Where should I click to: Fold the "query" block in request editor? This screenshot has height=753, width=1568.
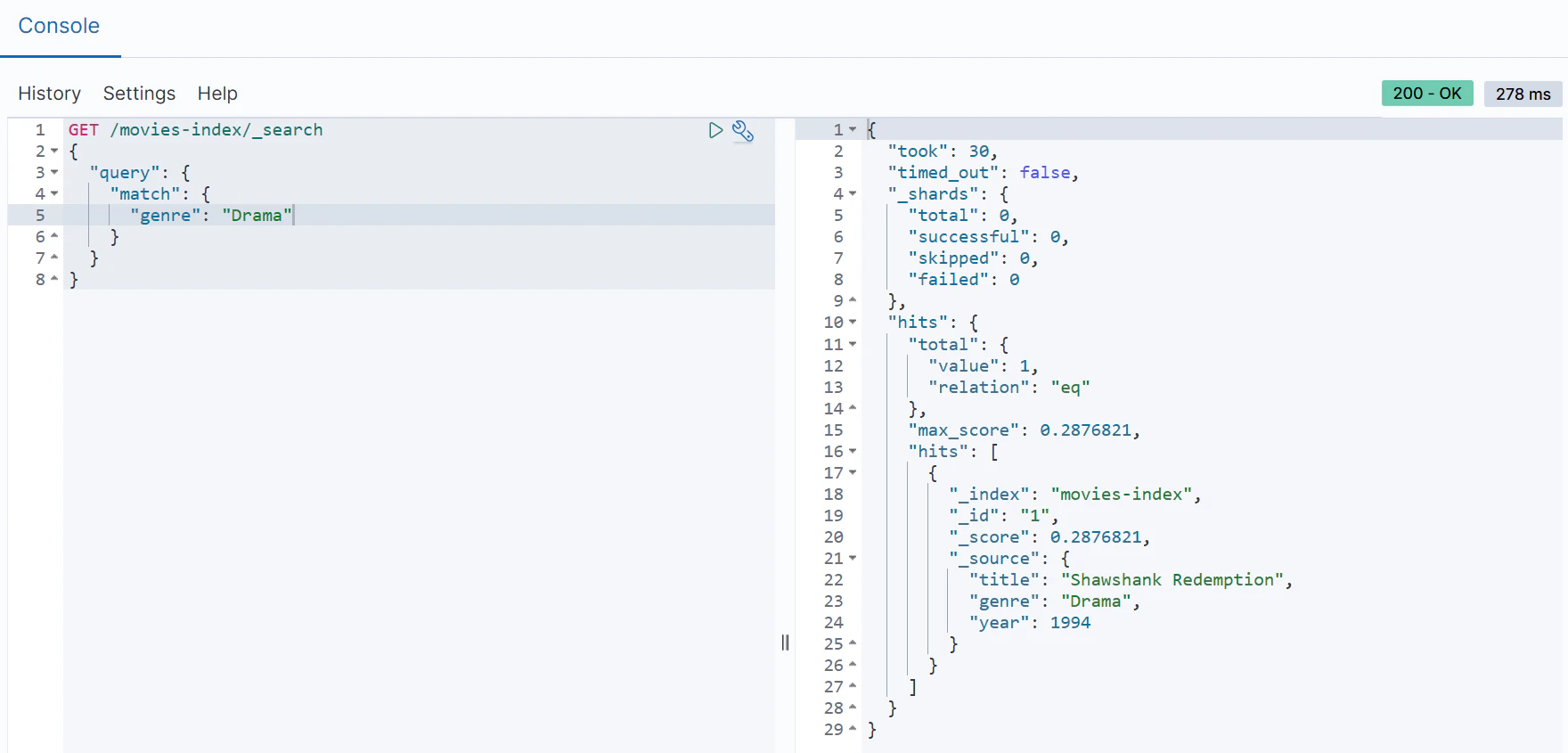pos(54,172)
